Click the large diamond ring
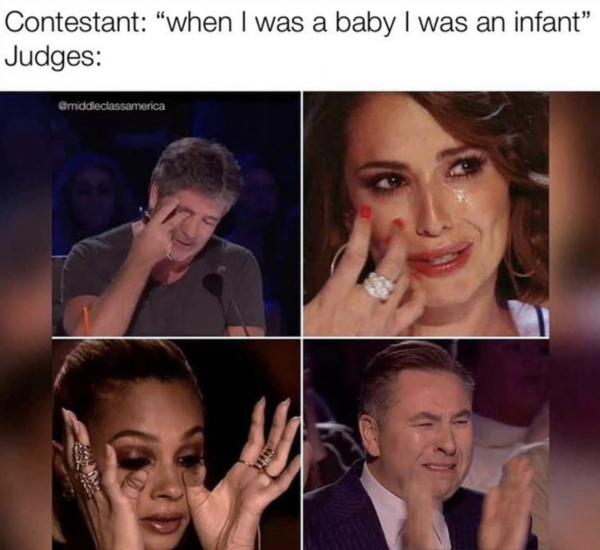Image resolution: width=600 pixels, height=550 pixels. pyautogui.click(x=379, y=285)
